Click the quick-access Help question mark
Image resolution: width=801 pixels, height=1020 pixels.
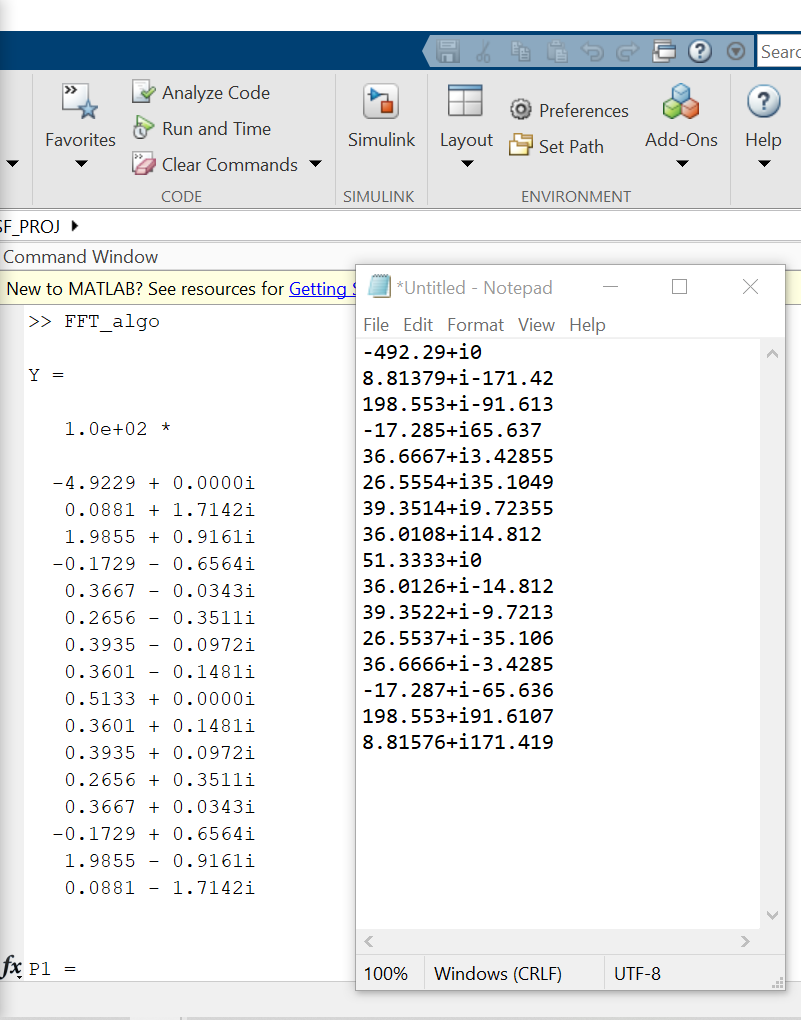(700, 51)
